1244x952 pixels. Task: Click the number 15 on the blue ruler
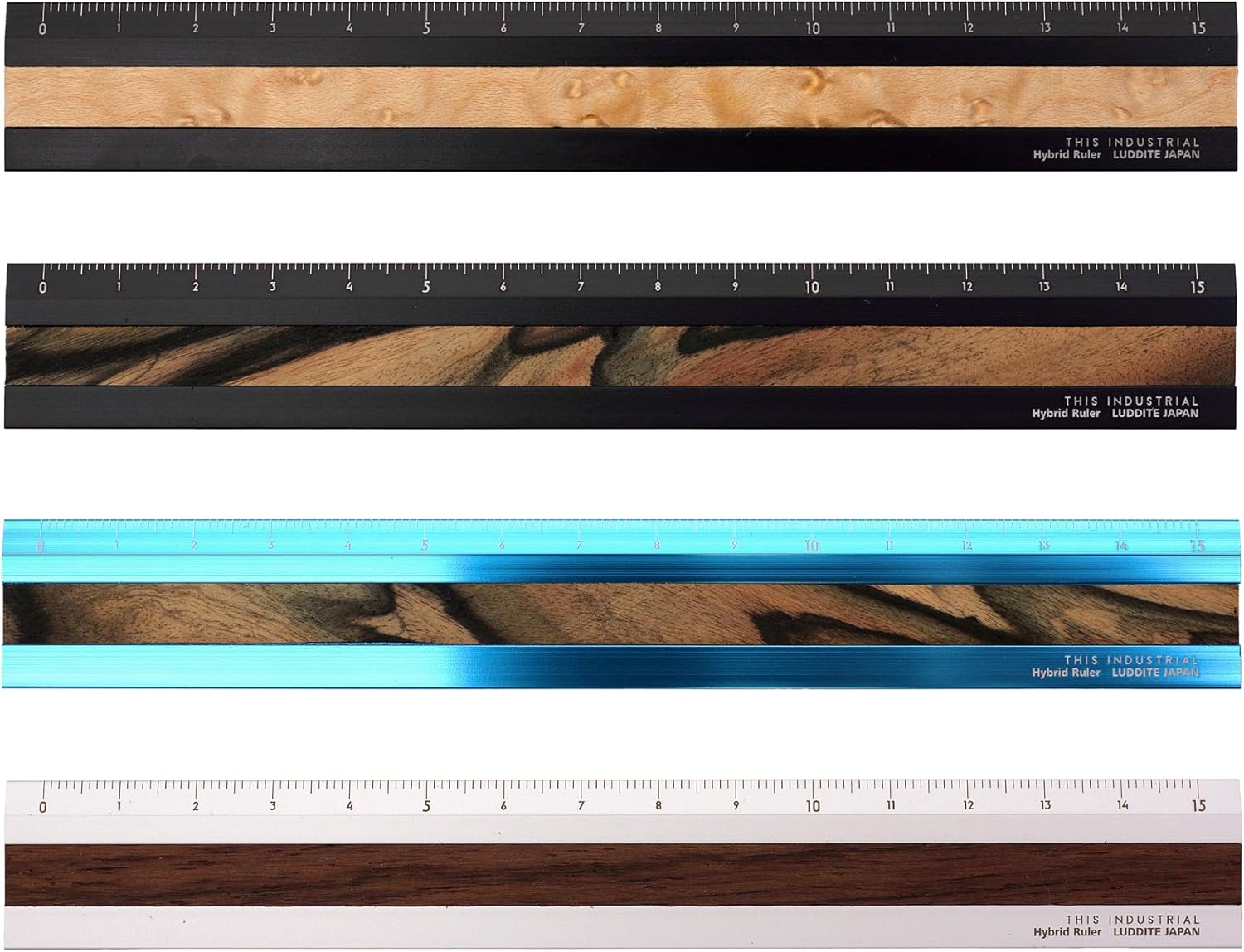click(1197, 546)
